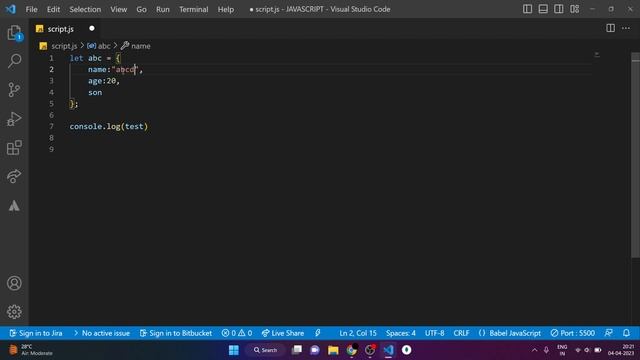Change end of line sequence CRLF
640x360 pixels.
click(461, 333)
